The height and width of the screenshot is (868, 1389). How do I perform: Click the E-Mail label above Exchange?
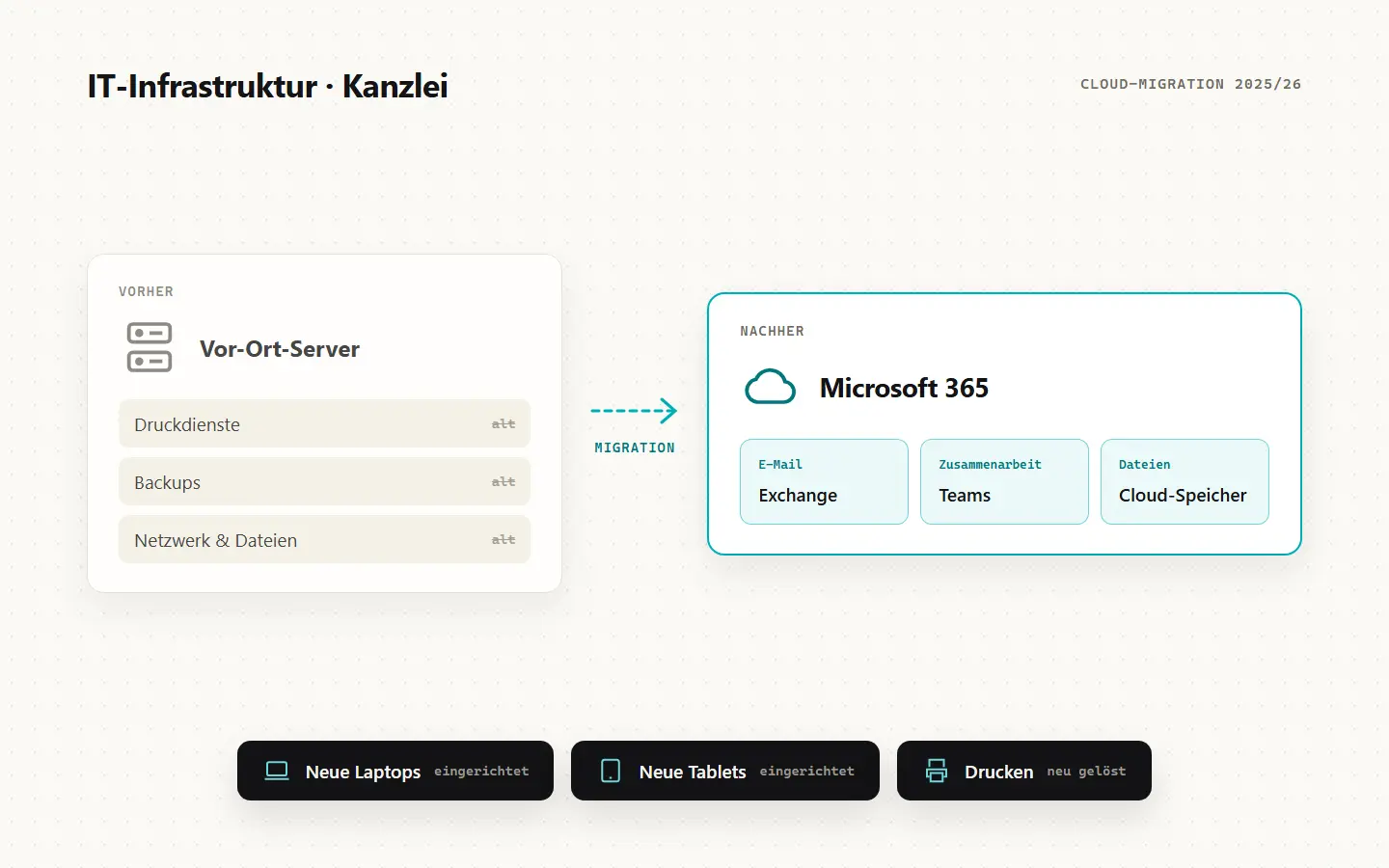coord(780,465)
